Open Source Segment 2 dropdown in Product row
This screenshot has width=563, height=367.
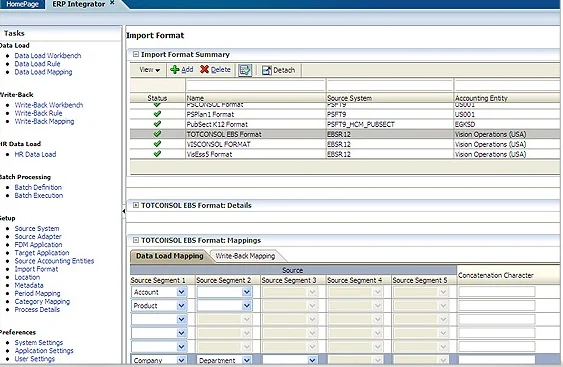[x=247, y=306]
